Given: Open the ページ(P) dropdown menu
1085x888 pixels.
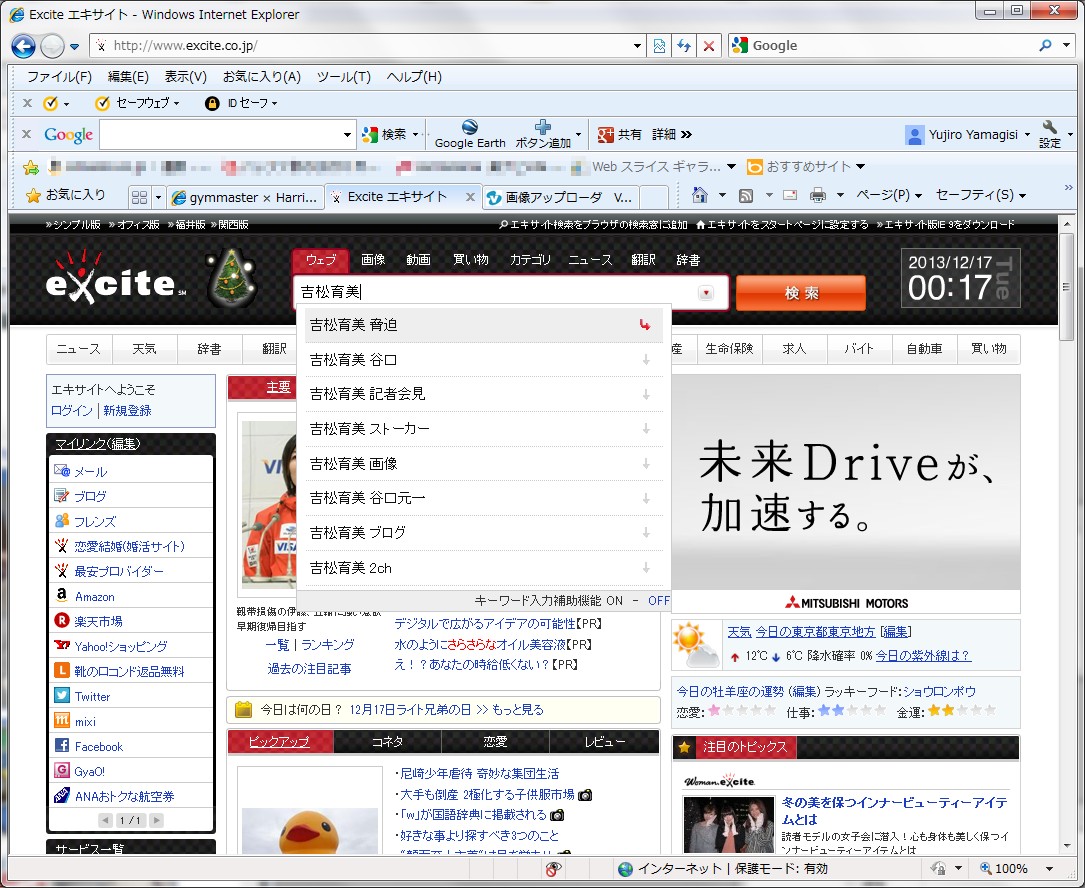Looking at the screenshot, I should (x=888, y=195).
